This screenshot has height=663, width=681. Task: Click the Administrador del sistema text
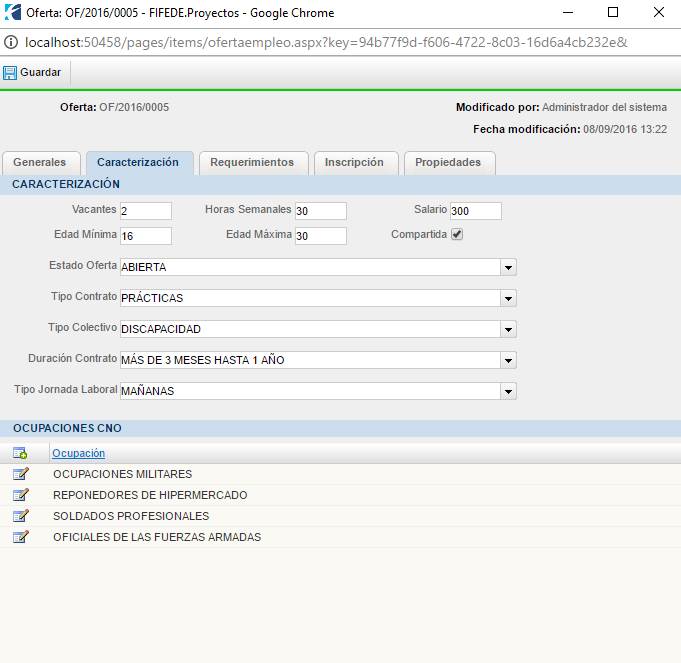coord(604,107)
